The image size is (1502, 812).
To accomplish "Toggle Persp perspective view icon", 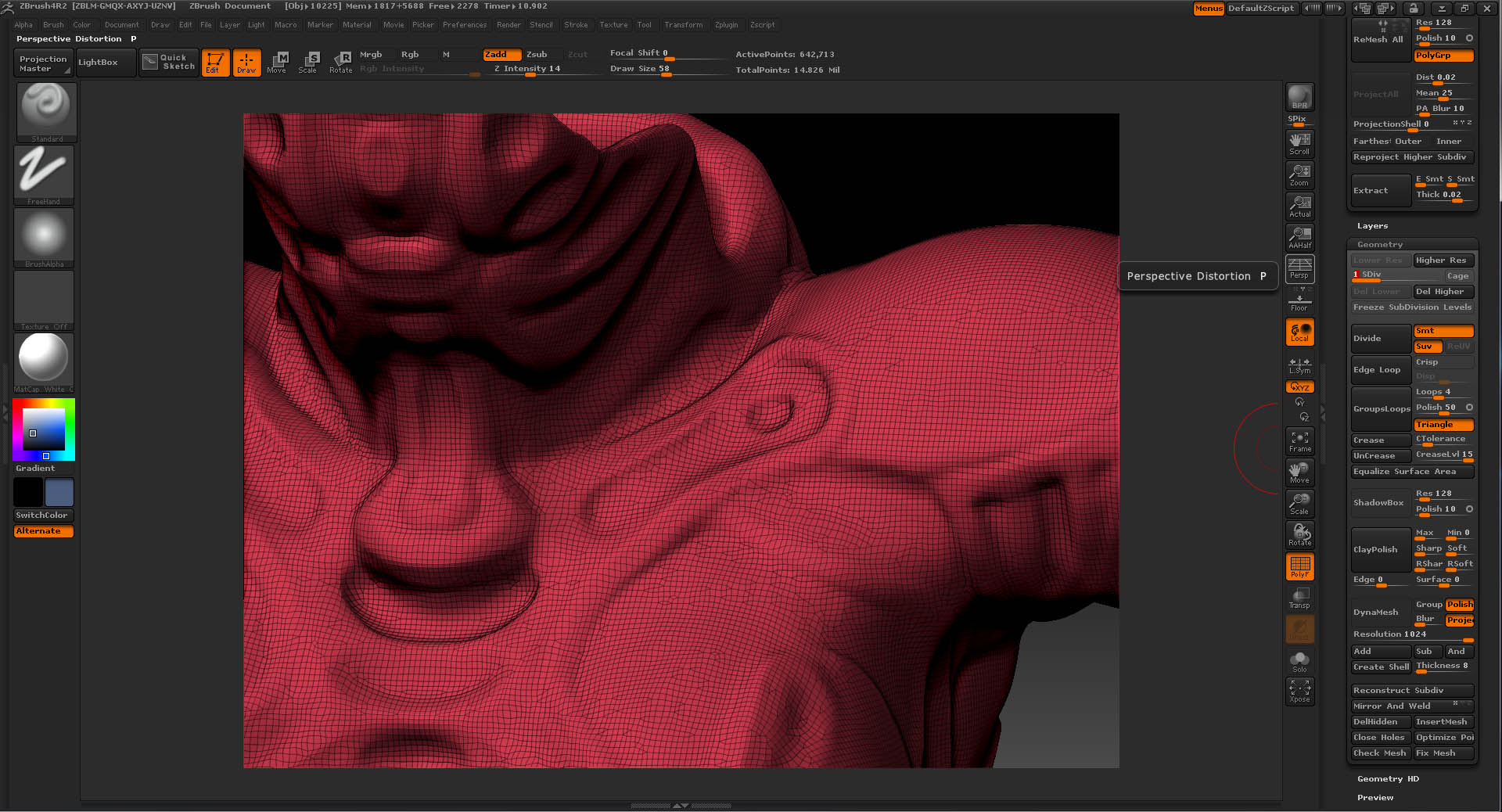I will pos(1299,268).
